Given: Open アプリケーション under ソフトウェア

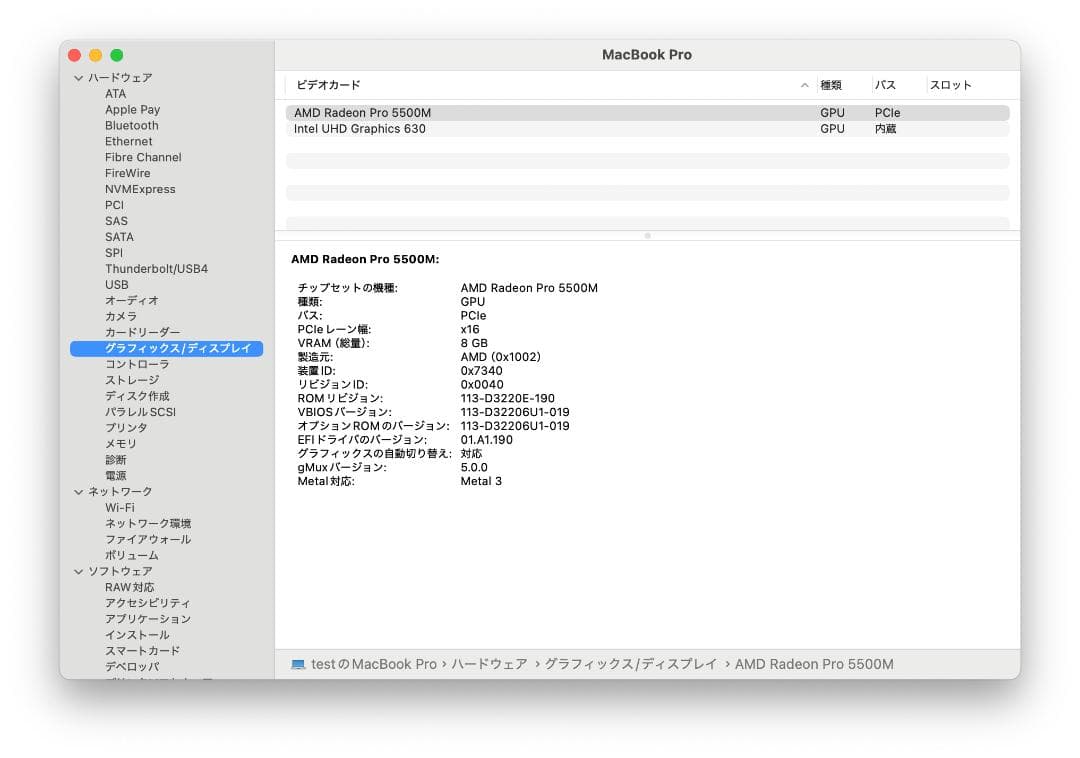Looking at the screenshot, I should pos(146,619).
